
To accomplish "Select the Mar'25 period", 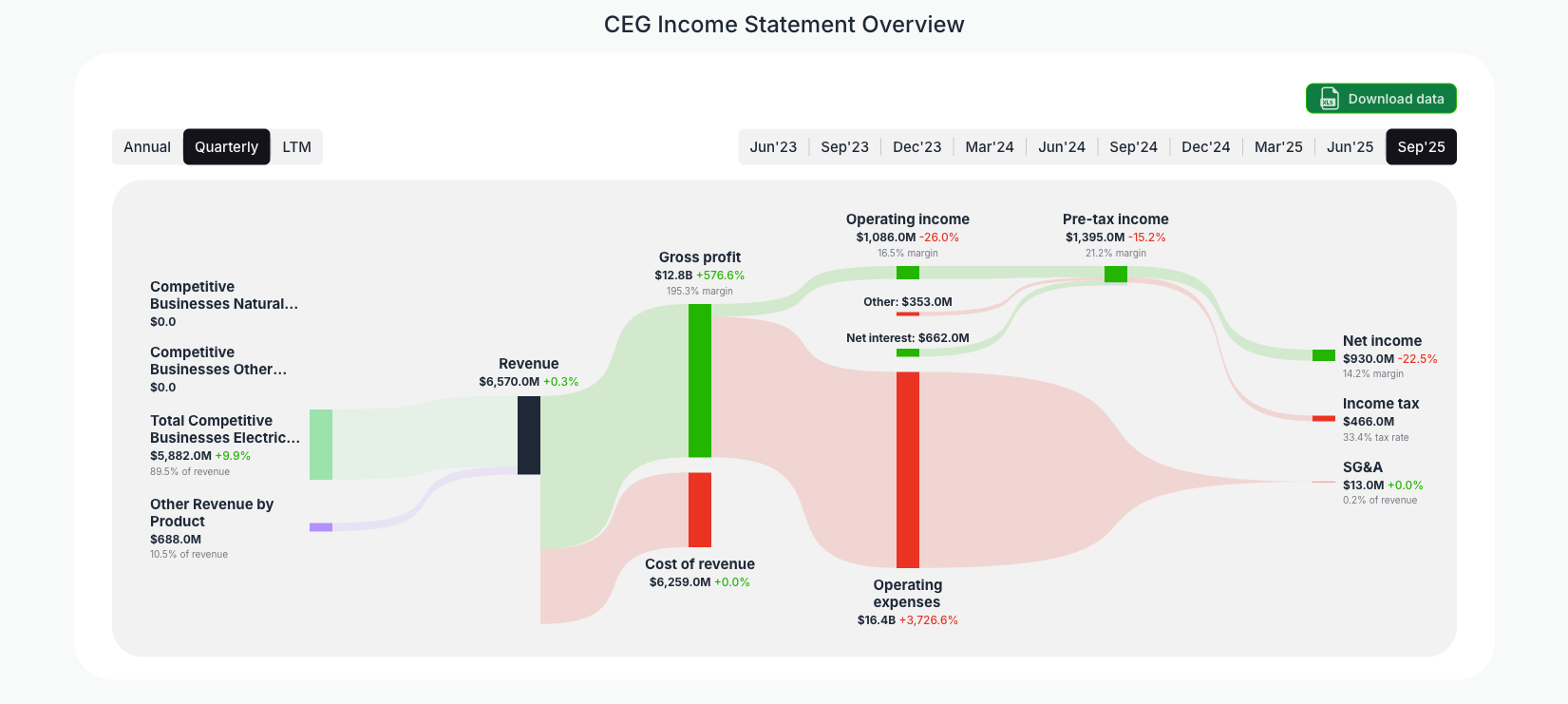I will click(1277, 146).
